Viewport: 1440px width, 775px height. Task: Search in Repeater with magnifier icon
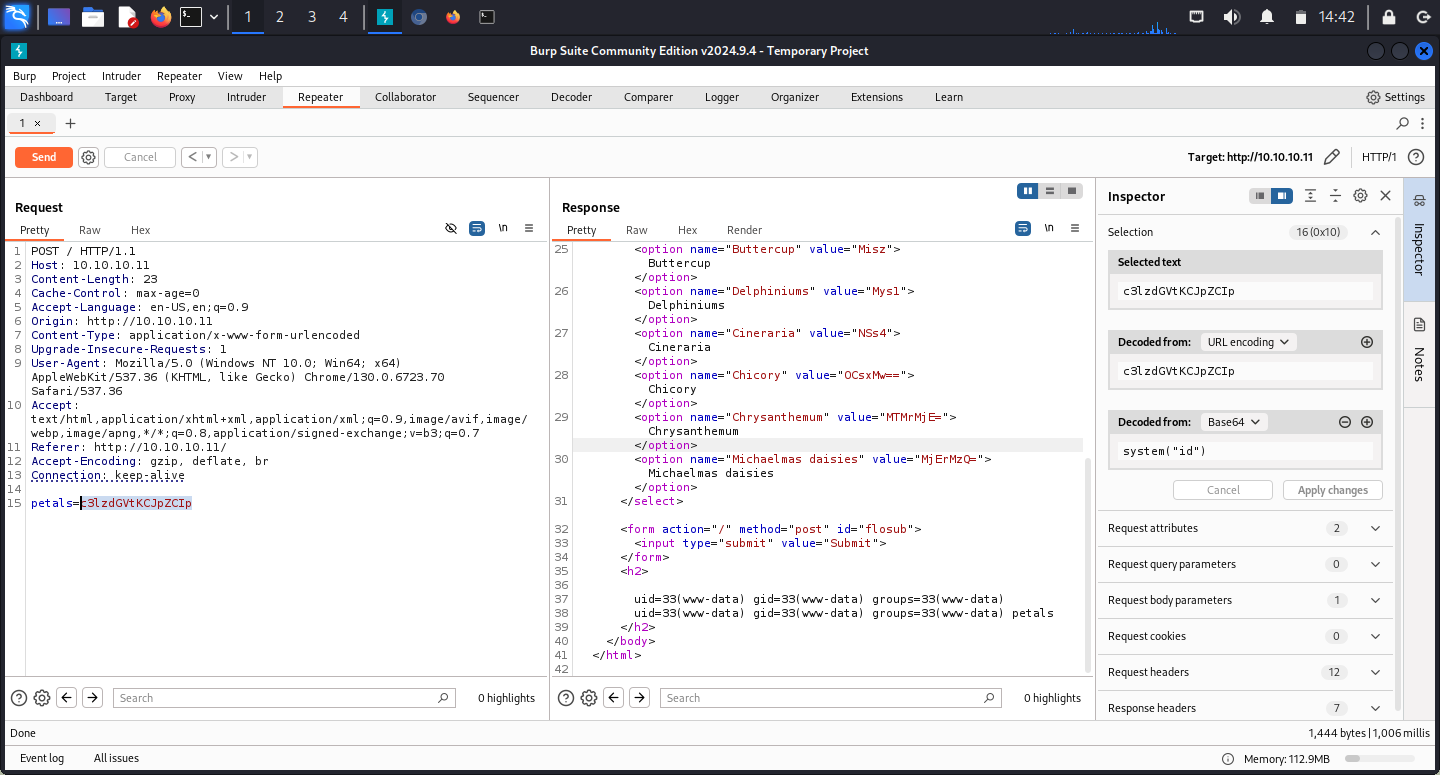[1403, 123]
